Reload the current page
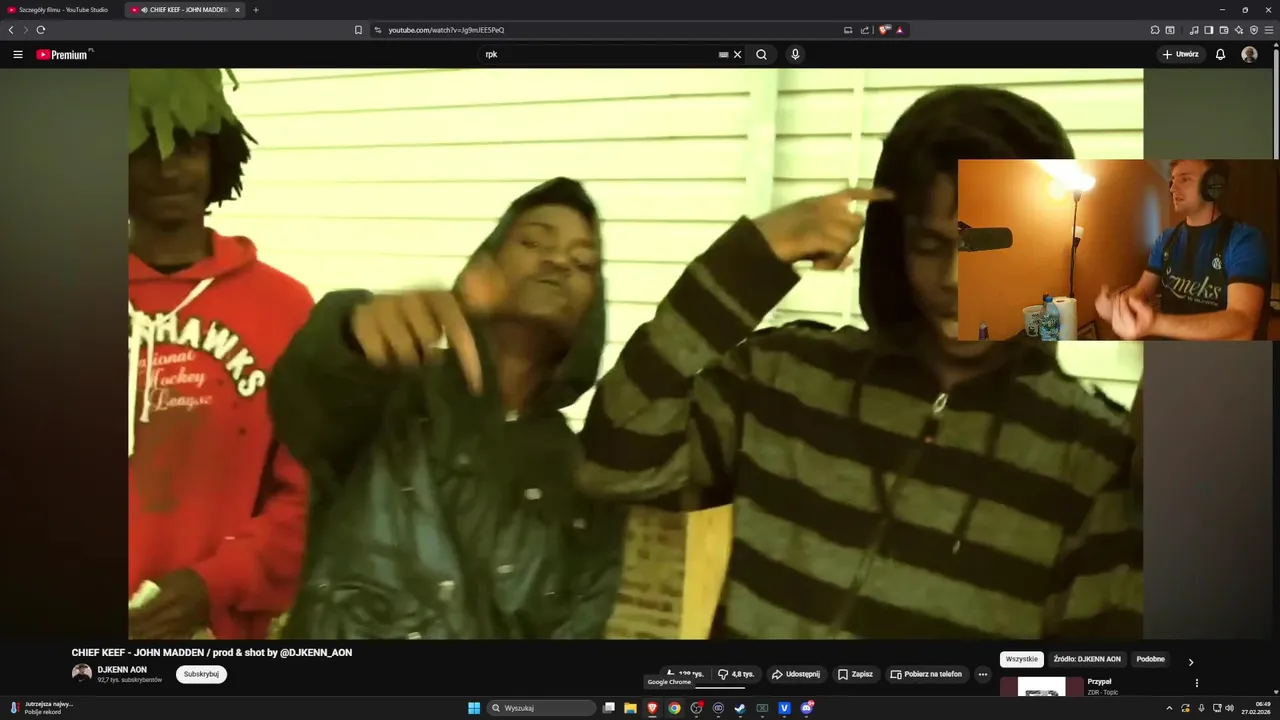Screen dimensions: 1280x720 pos(41,30)
